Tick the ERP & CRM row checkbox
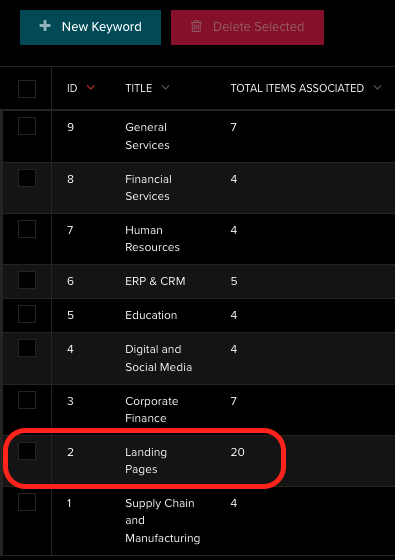 [x=27, y=280]
